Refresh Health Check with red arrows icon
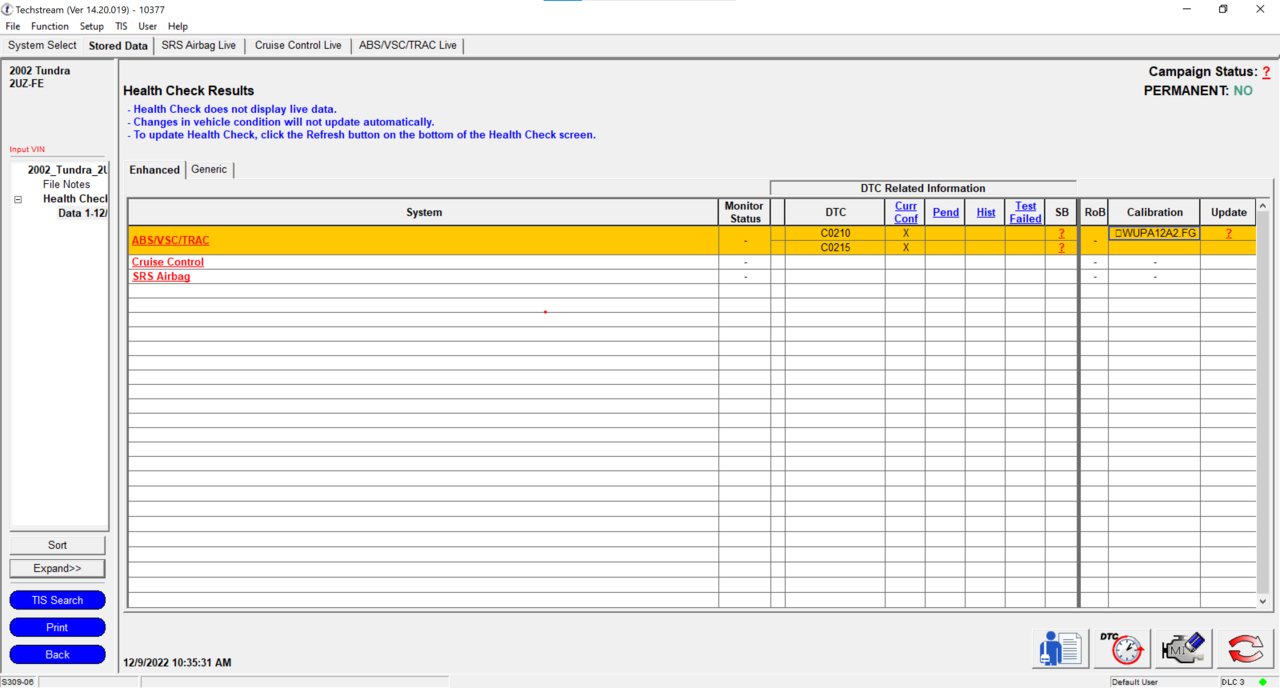Screen dimensions: 1280x688 coord(1246,649)
